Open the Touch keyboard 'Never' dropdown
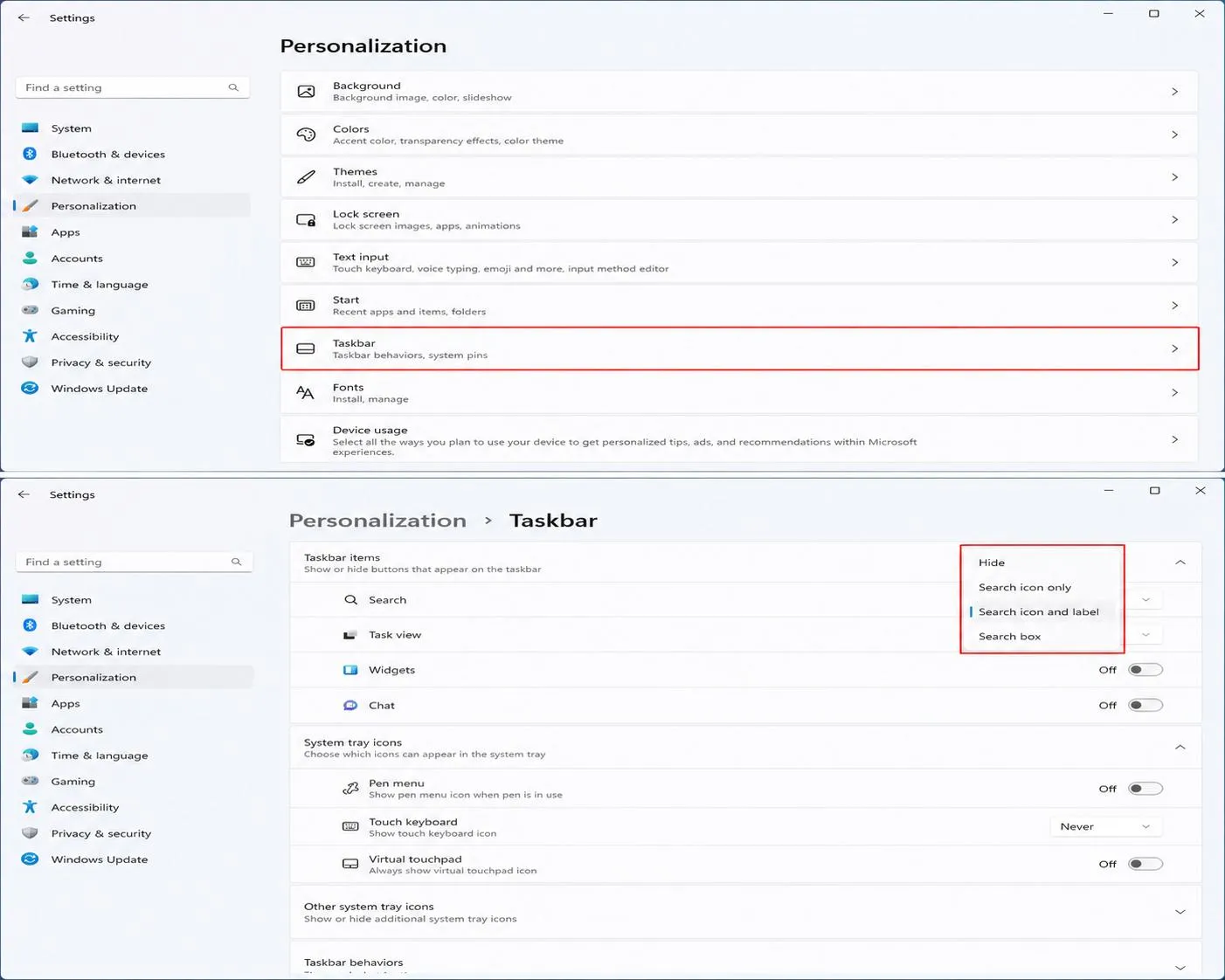The image size is (1225, 980). (1105, 826)
